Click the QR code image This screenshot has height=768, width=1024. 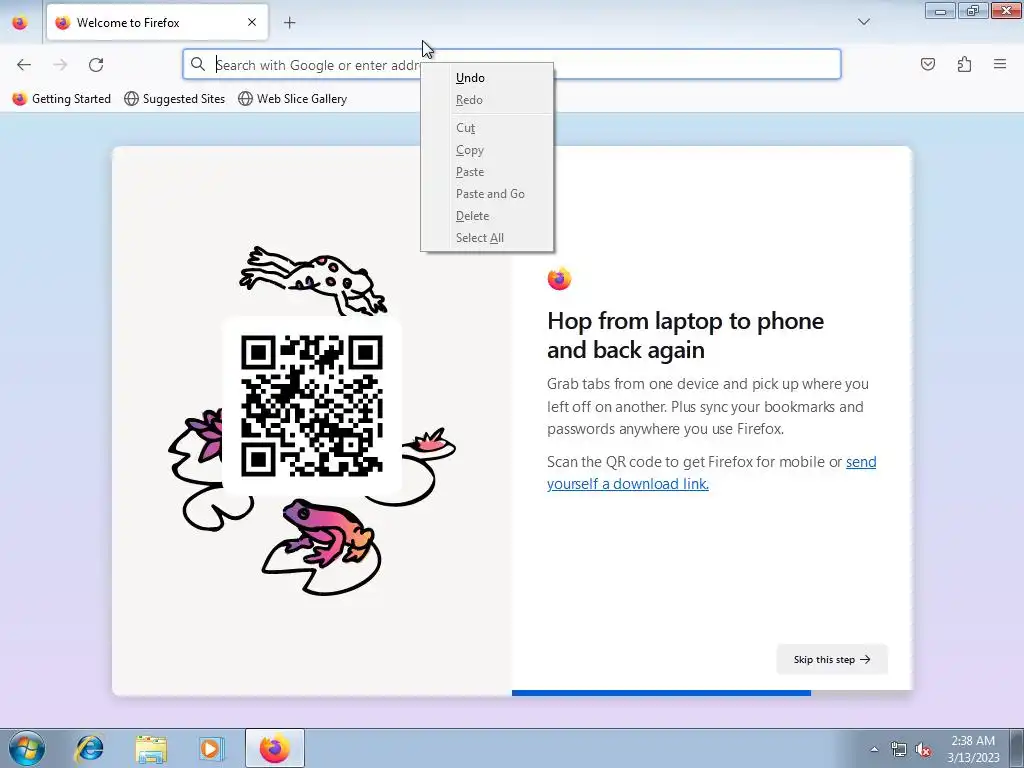coord(312,406)
